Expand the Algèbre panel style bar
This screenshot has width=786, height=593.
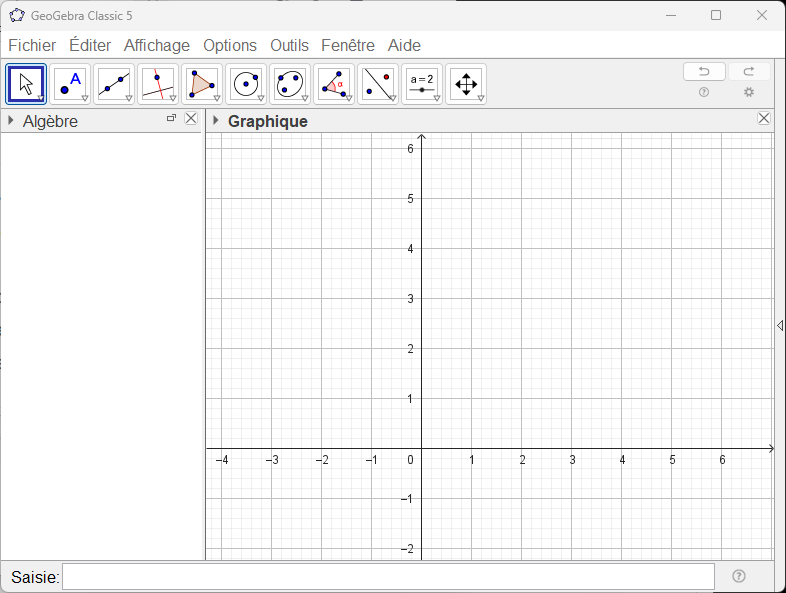coord(11,121)
